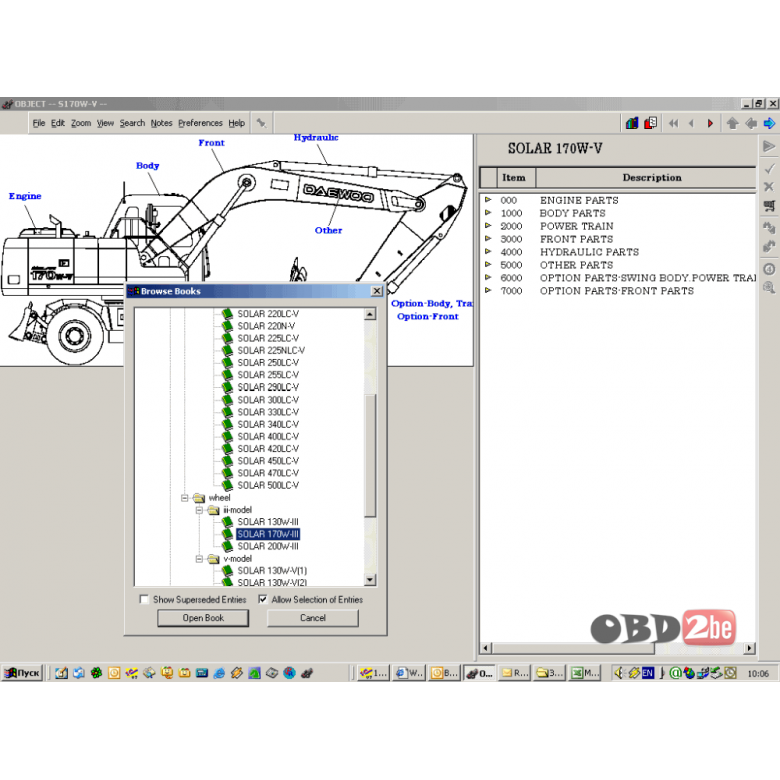The width and height of the screenshot is (780, 780).
Task: Click the blue forward arrow icon
Action: 770,123
